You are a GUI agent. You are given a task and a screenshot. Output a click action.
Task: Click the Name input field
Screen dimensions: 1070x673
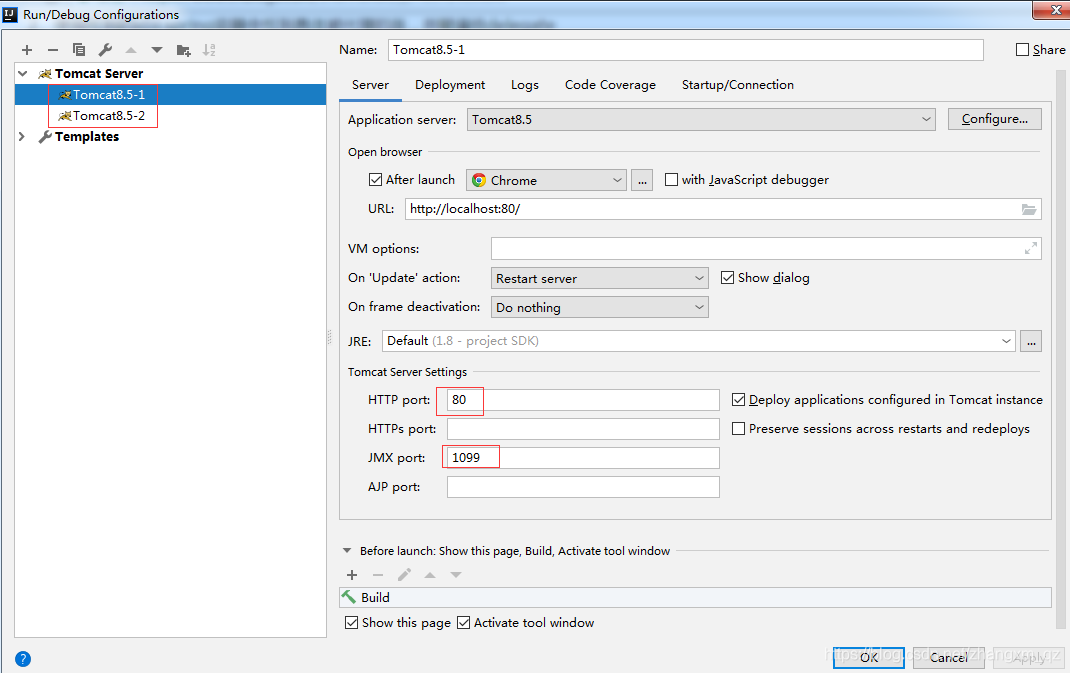coord(686,50)
